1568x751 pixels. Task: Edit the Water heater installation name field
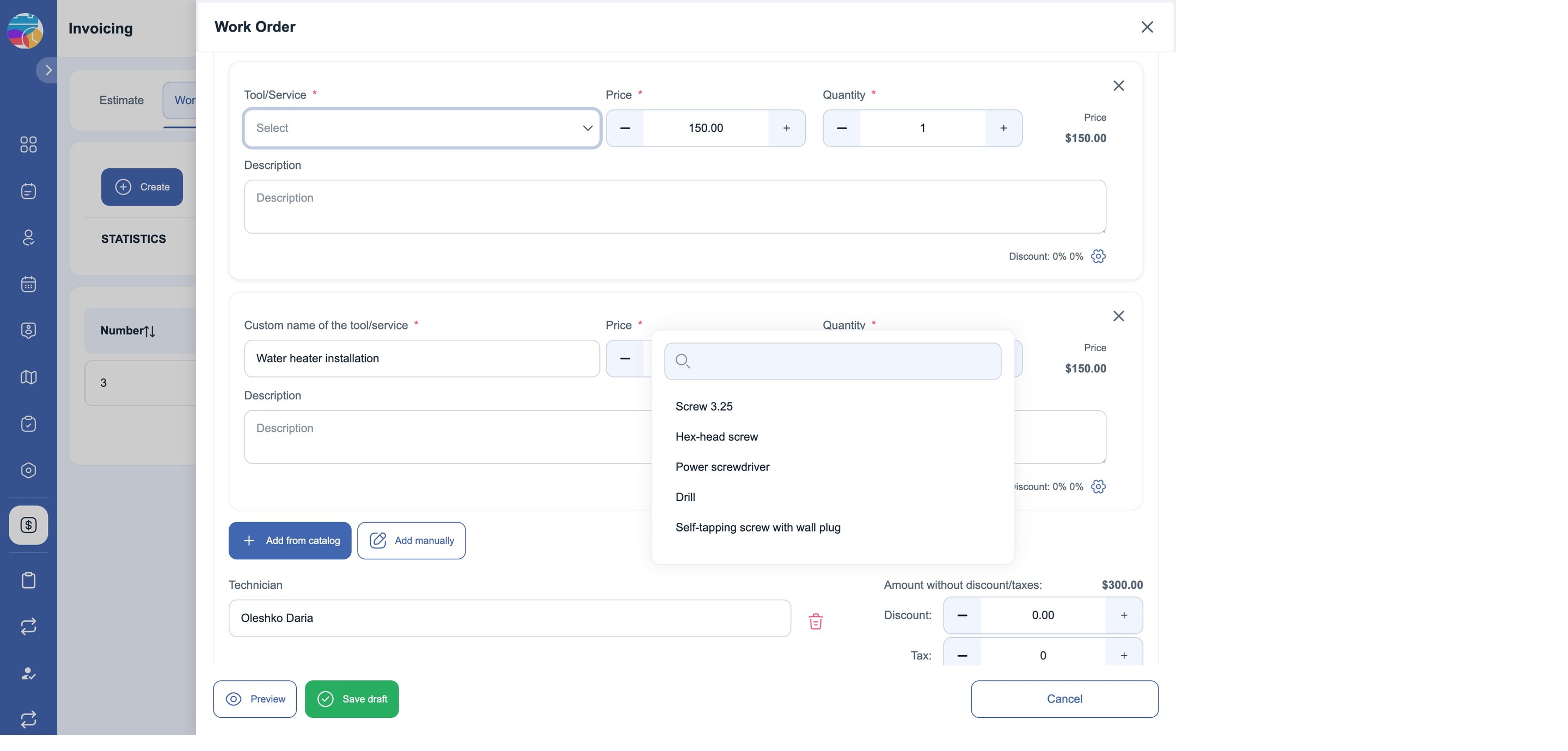tap(422, 358)
